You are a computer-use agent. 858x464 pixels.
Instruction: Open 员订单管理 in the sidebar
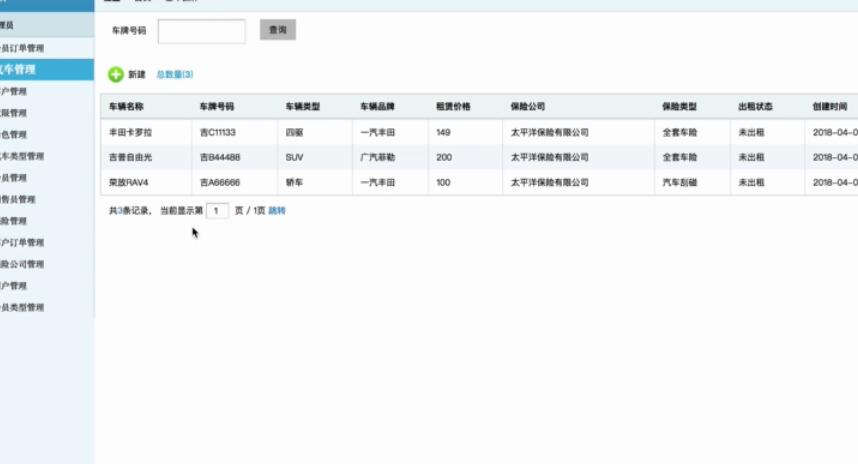coord(22,48)
